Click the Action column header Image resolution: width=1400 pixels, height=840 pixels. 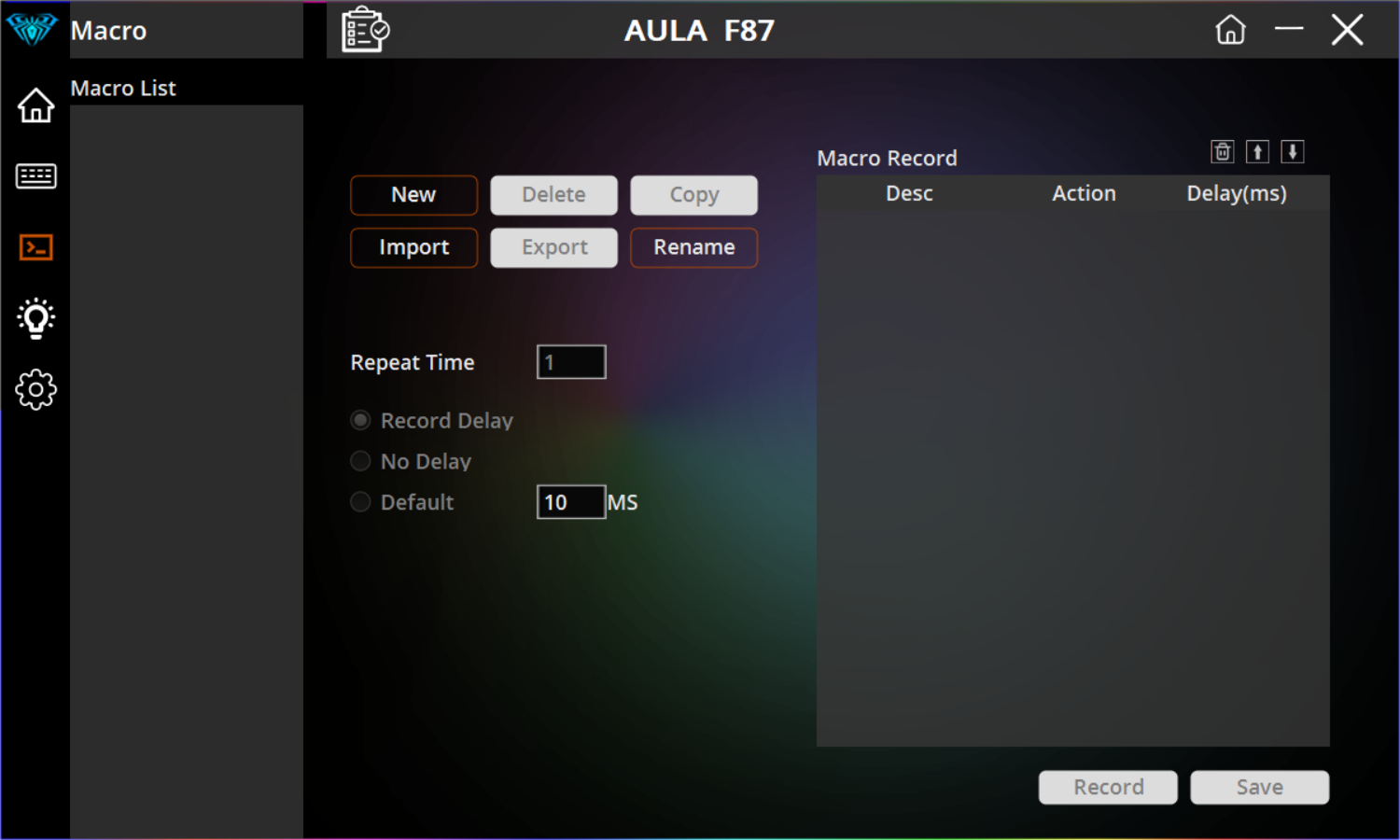point(1084,193)
